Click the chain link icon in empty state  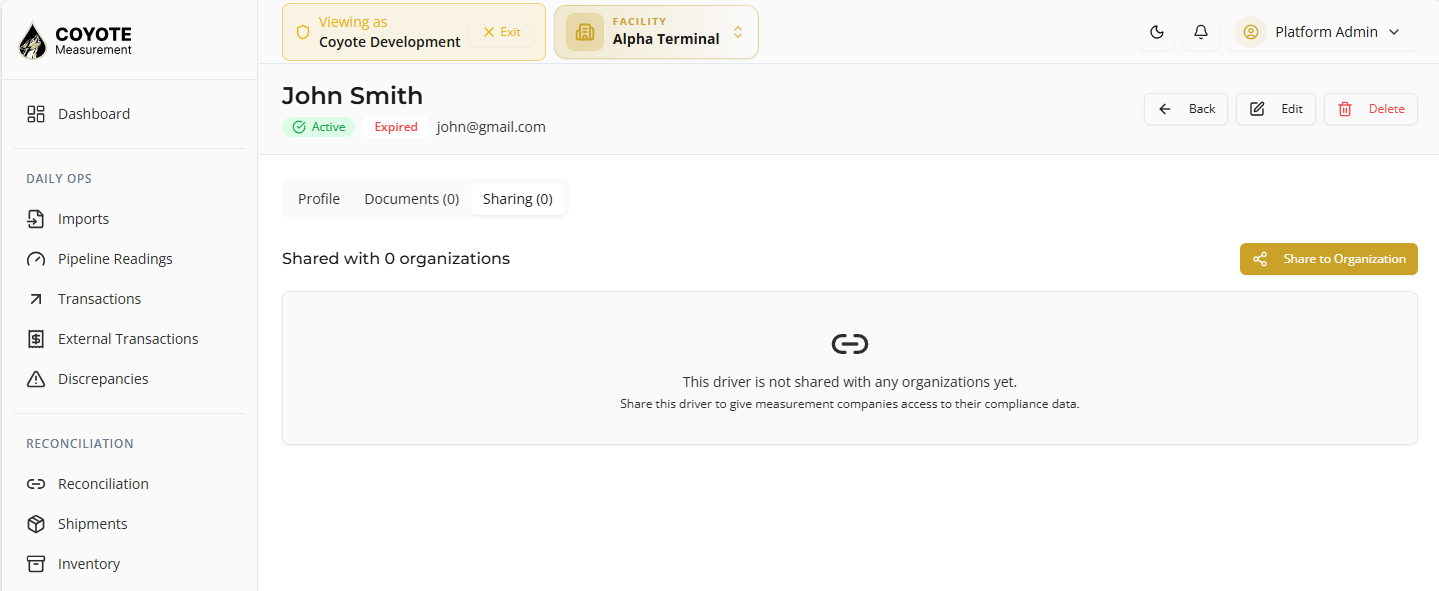[850, 344]
